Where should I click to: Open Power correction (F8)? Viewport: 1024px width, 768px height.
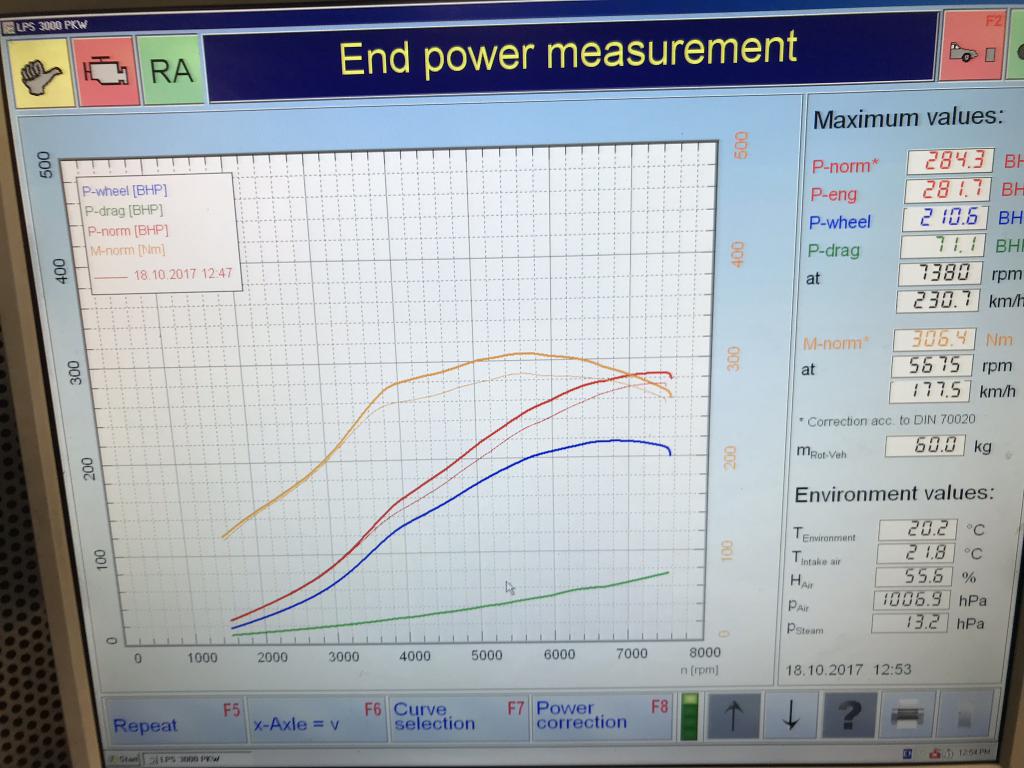point(601,717)
